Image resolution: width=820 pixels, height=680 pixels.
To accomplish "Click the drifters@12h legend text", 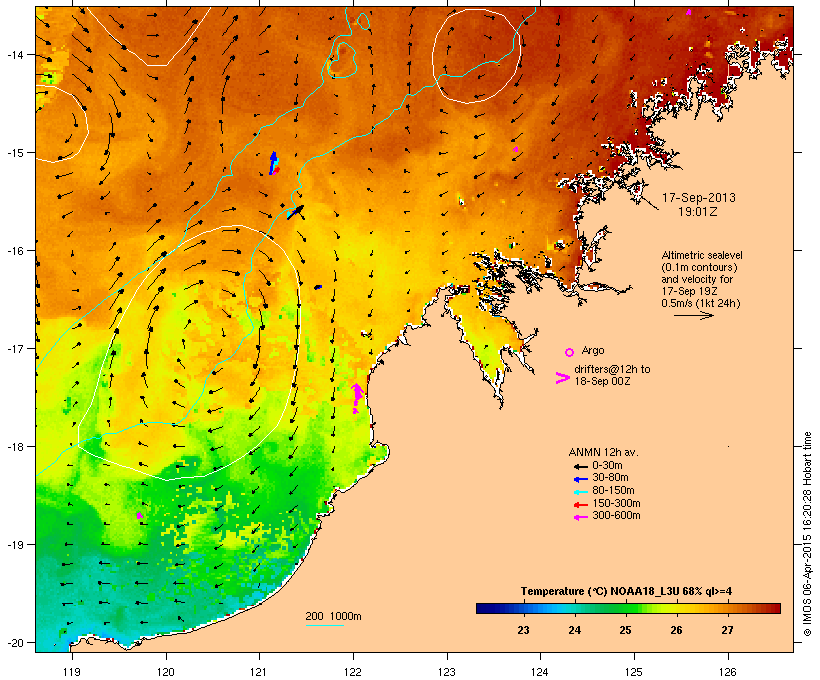I will pyautogui.click(x=612, y=375).
